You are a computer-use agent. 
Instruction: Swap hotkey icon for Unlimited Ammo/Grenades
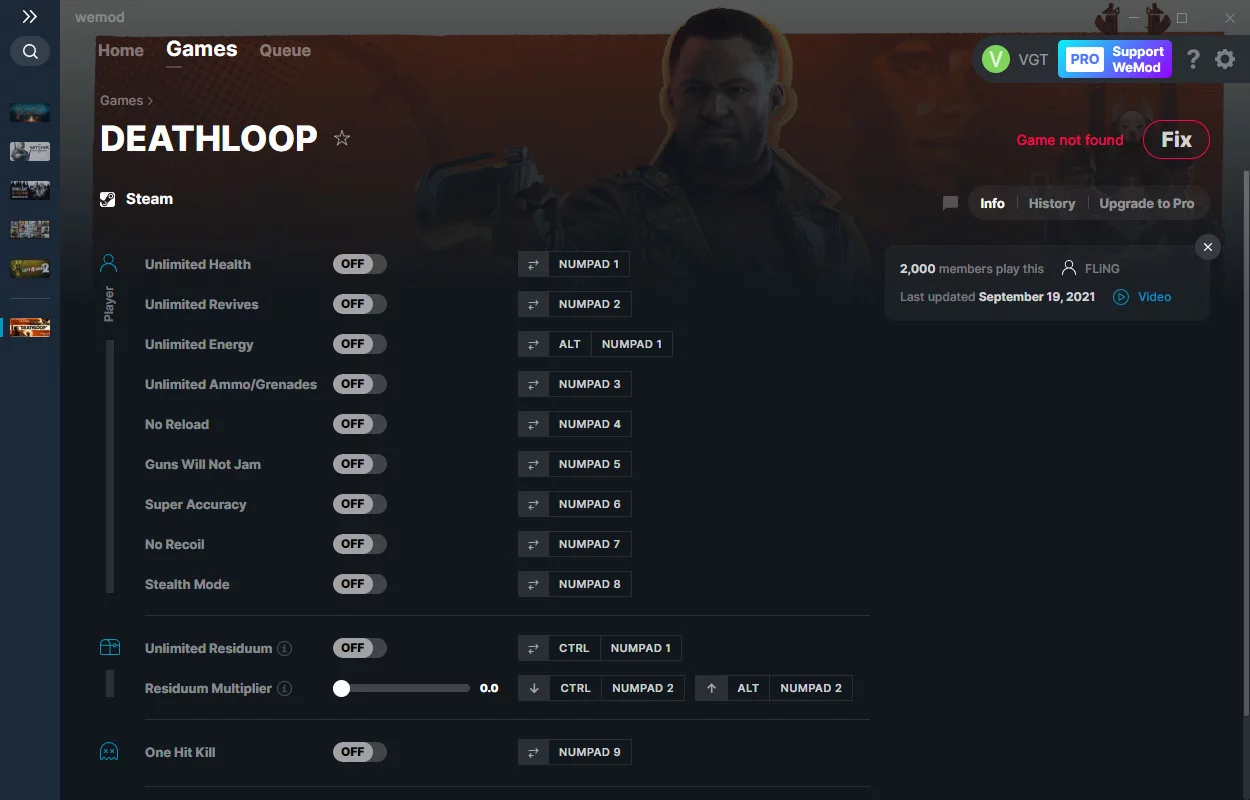click(x=533, y=384)
